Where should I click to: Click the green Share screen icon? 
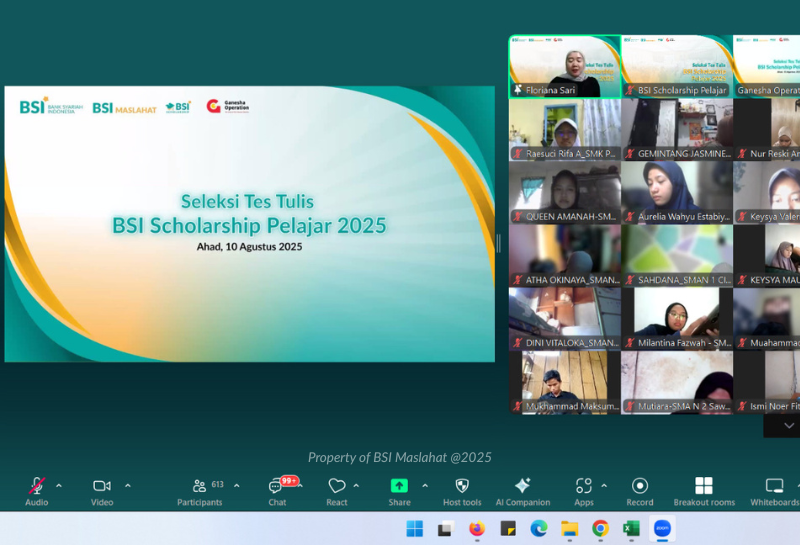click(x=399, y=487)
